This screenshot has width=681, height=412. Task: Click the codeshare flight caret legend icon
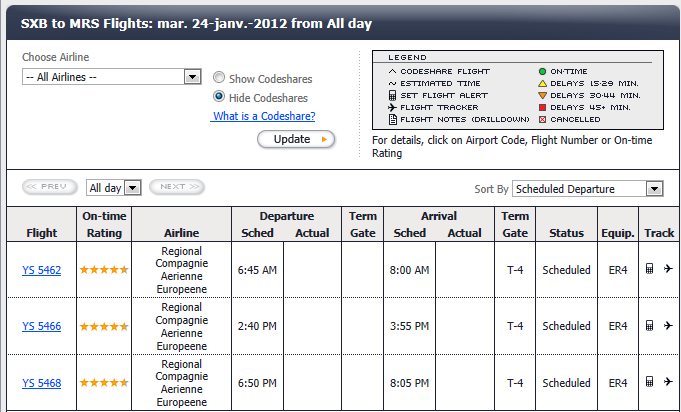(392, 72)
